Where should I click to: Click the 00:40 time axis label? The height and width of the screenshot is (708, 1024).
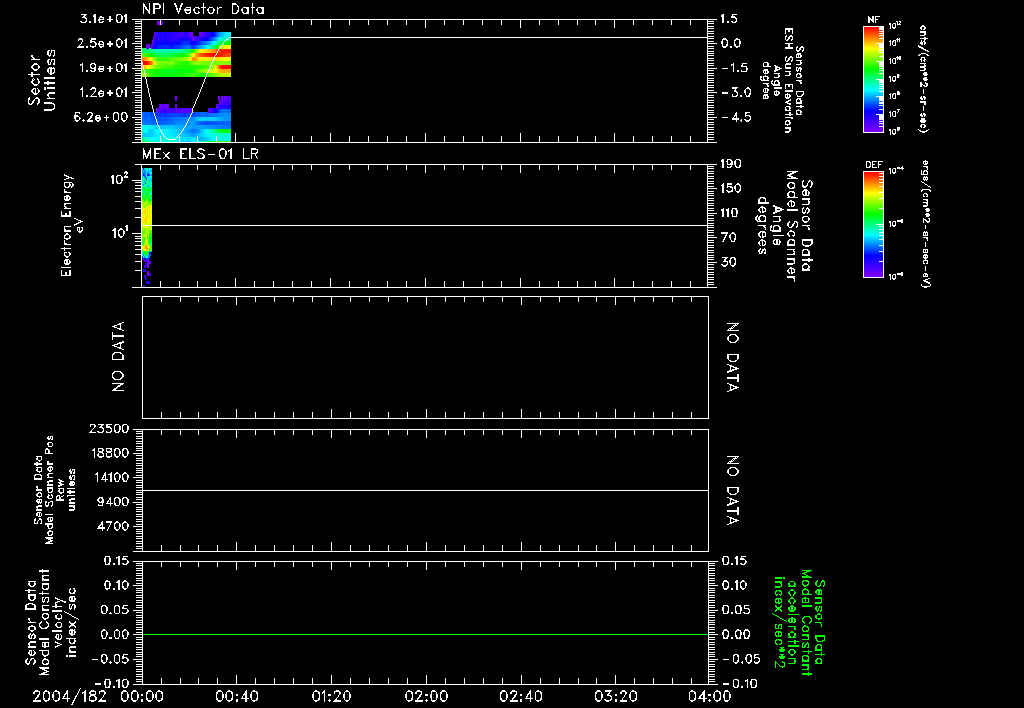click(x=237, y=696)
